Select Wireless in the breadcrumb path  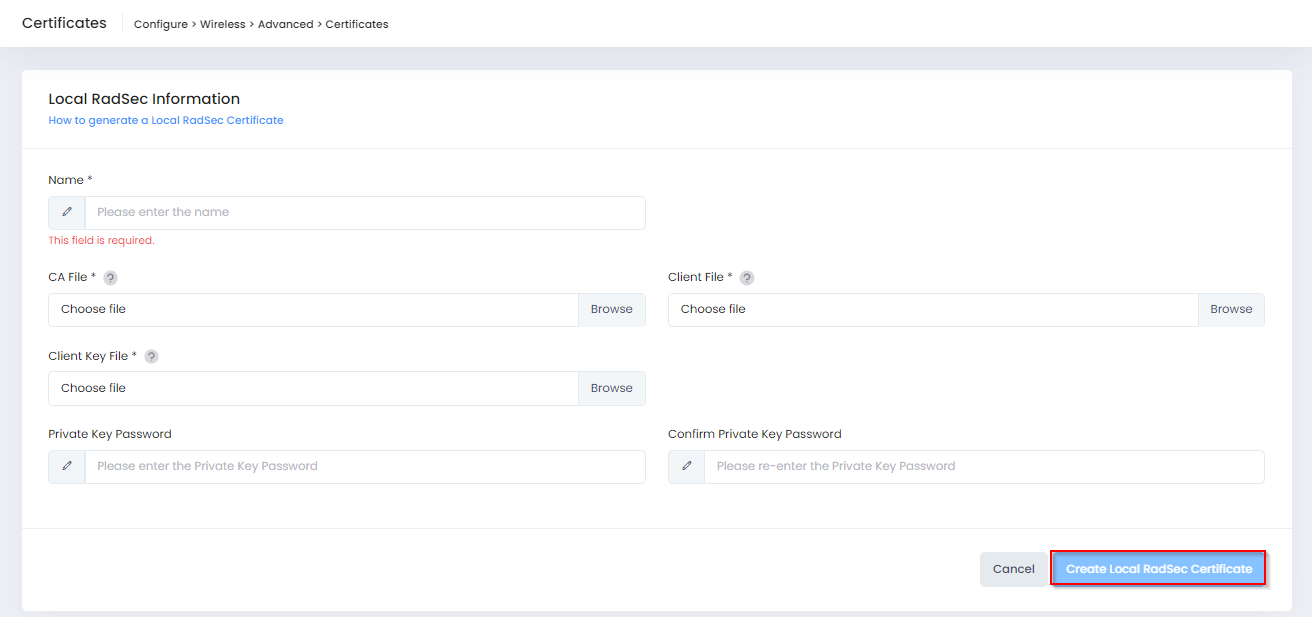tap(222, 24)
